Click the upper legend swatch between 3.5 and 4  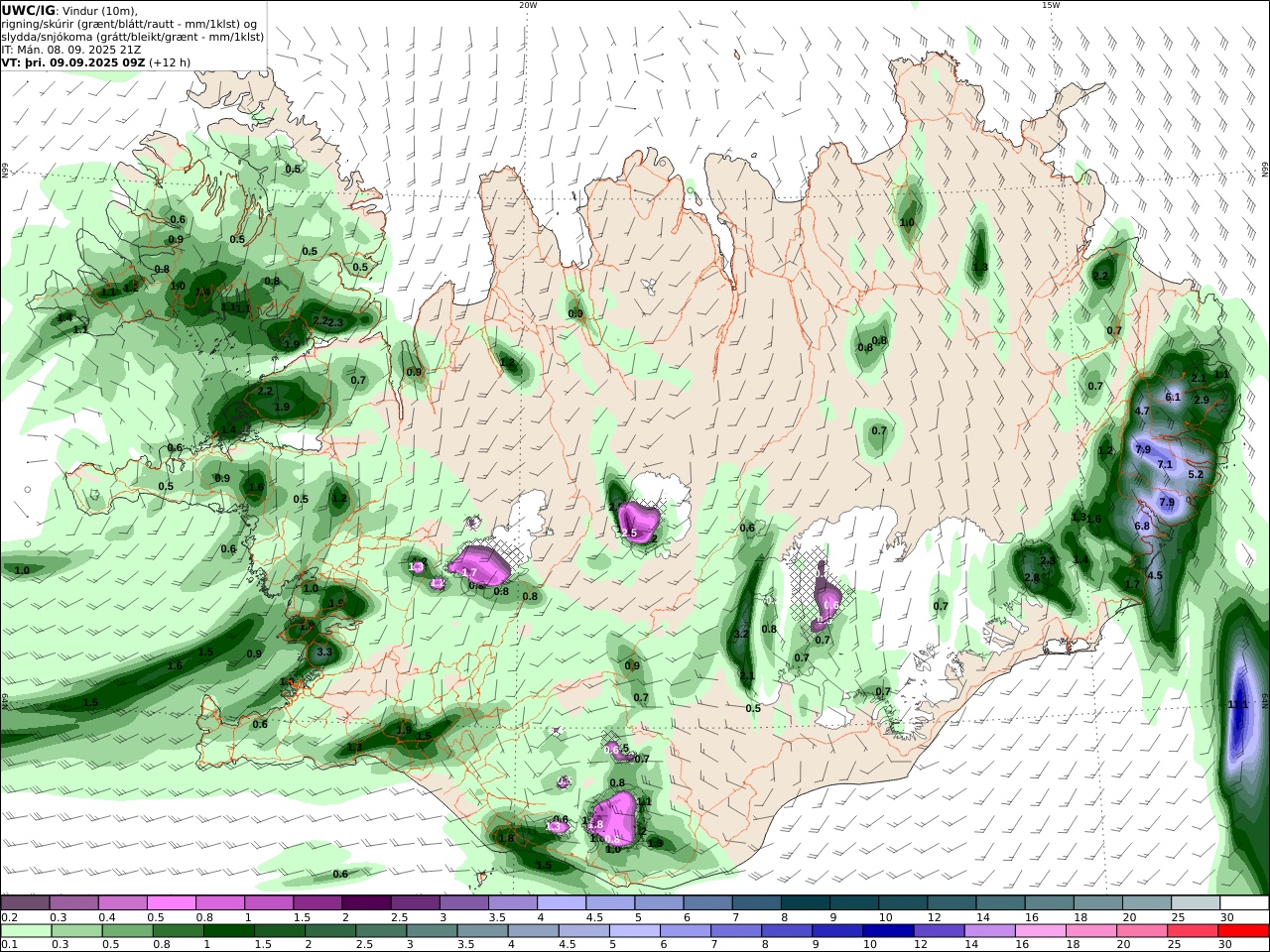click(512, 902)
